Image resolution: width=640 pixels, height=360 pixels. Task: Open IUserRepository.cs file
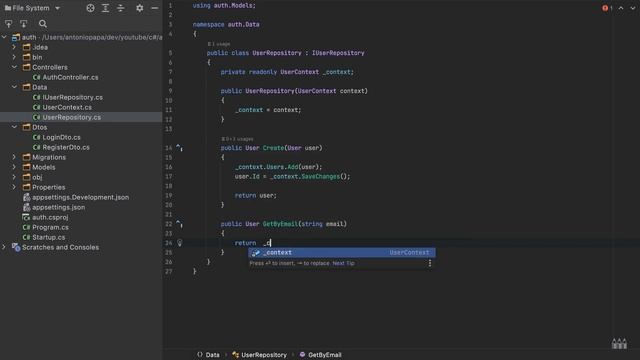73,97
